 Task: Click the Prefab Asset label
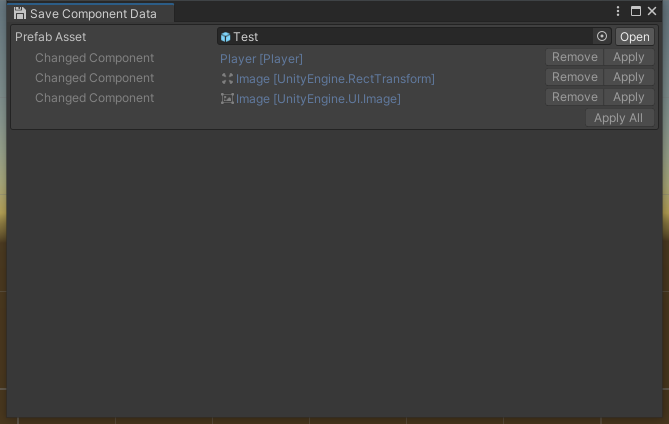50,37
